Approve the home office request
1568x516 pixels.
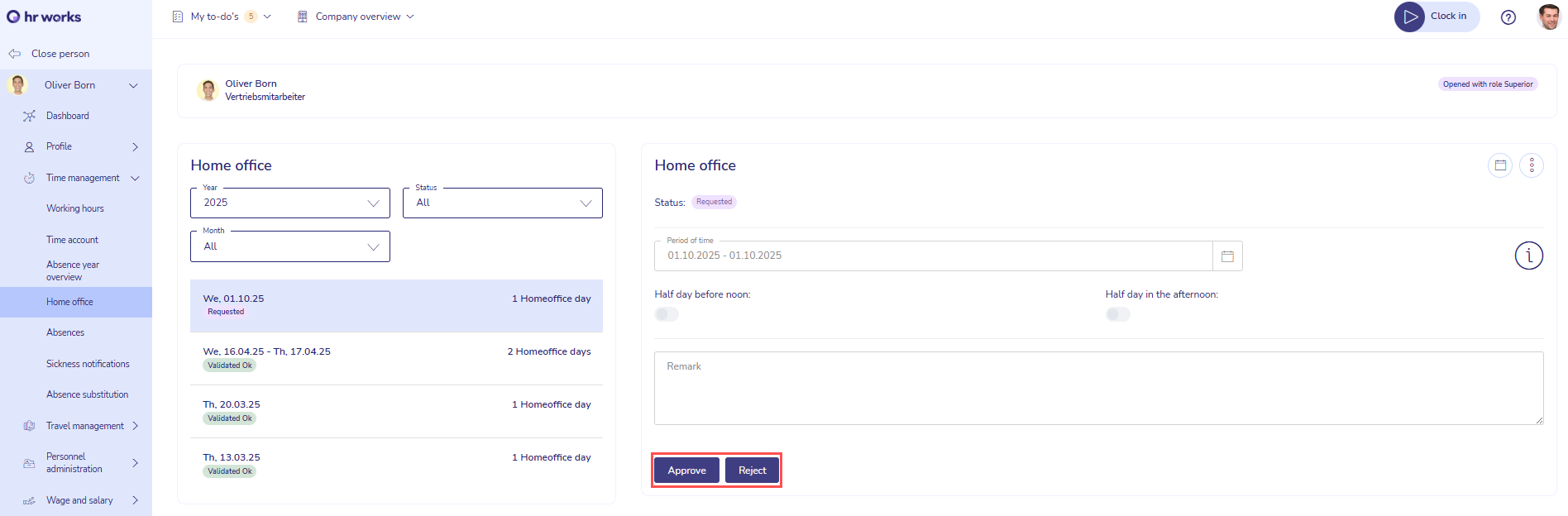(x=686, y=471)
